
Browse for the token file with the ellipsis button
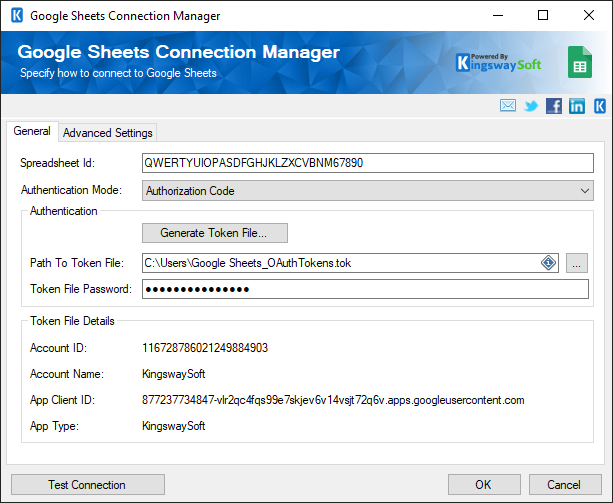click(577, 263)
